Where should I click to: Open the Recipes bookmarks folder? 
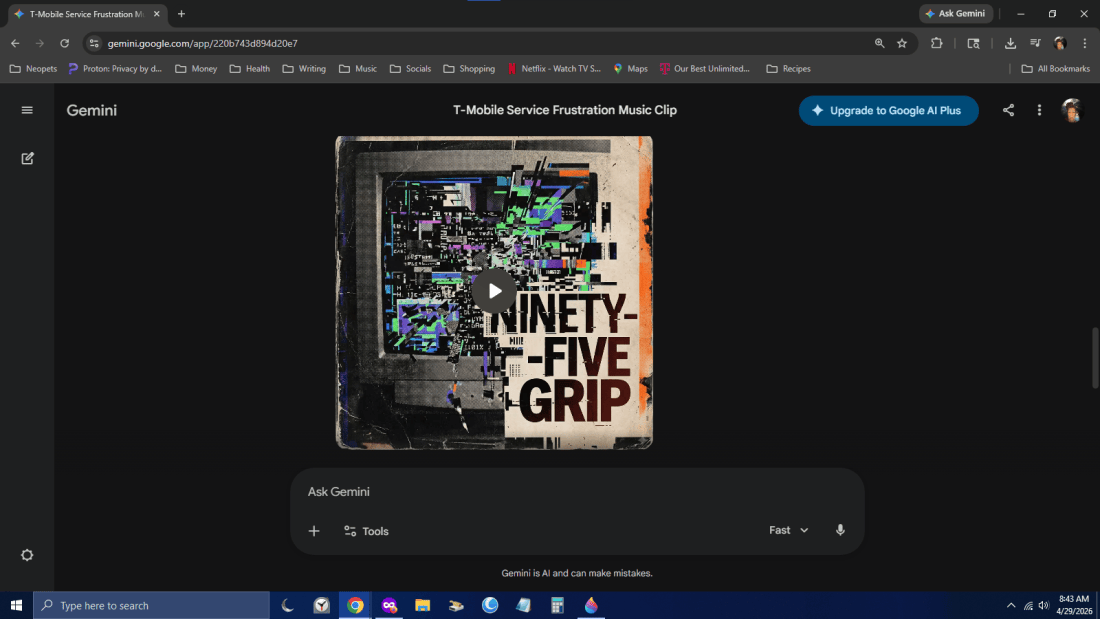[789, 69]
